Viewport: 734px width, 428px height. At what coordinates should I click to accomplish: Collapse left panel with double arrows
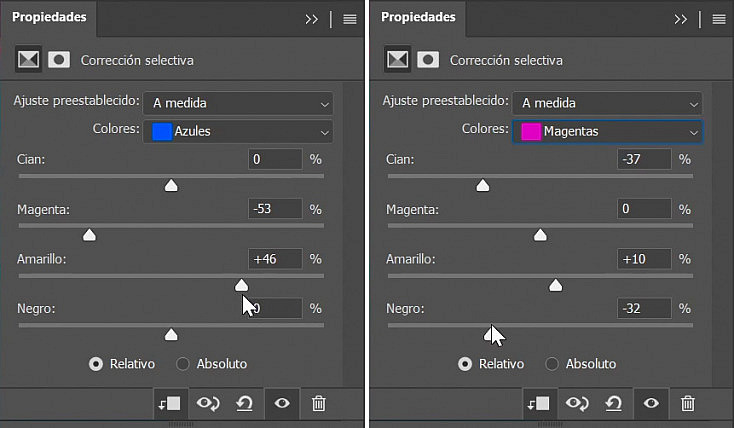coord(311,19)
